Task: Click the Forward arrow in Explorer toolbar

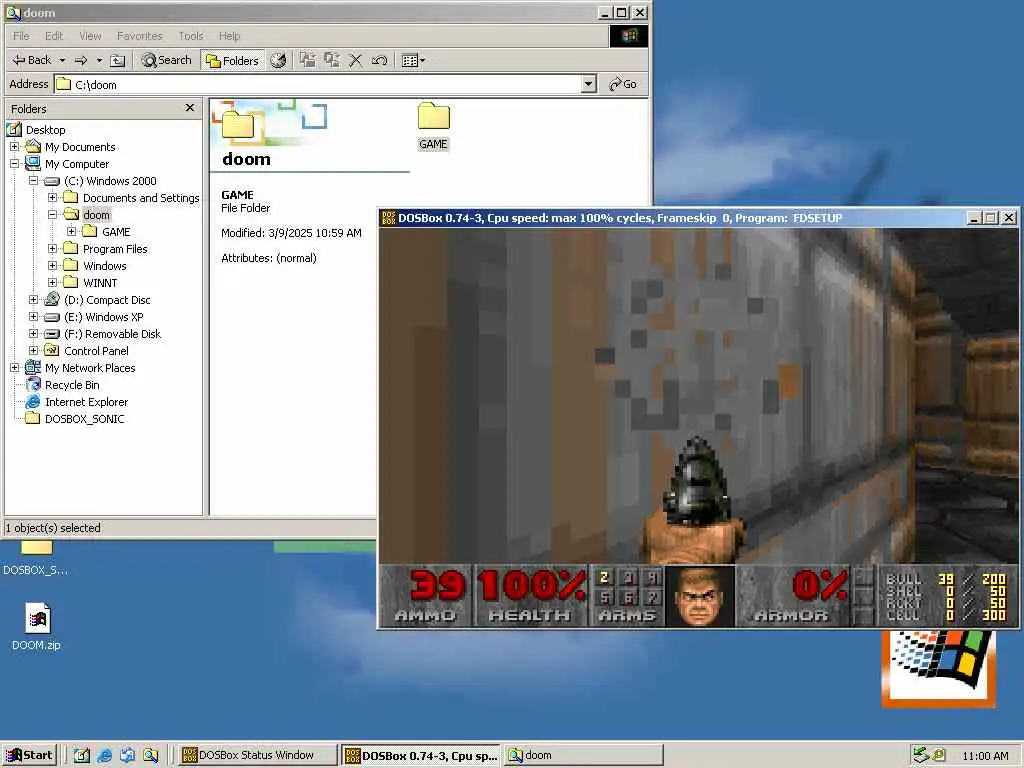Action: tap(81, 60)
